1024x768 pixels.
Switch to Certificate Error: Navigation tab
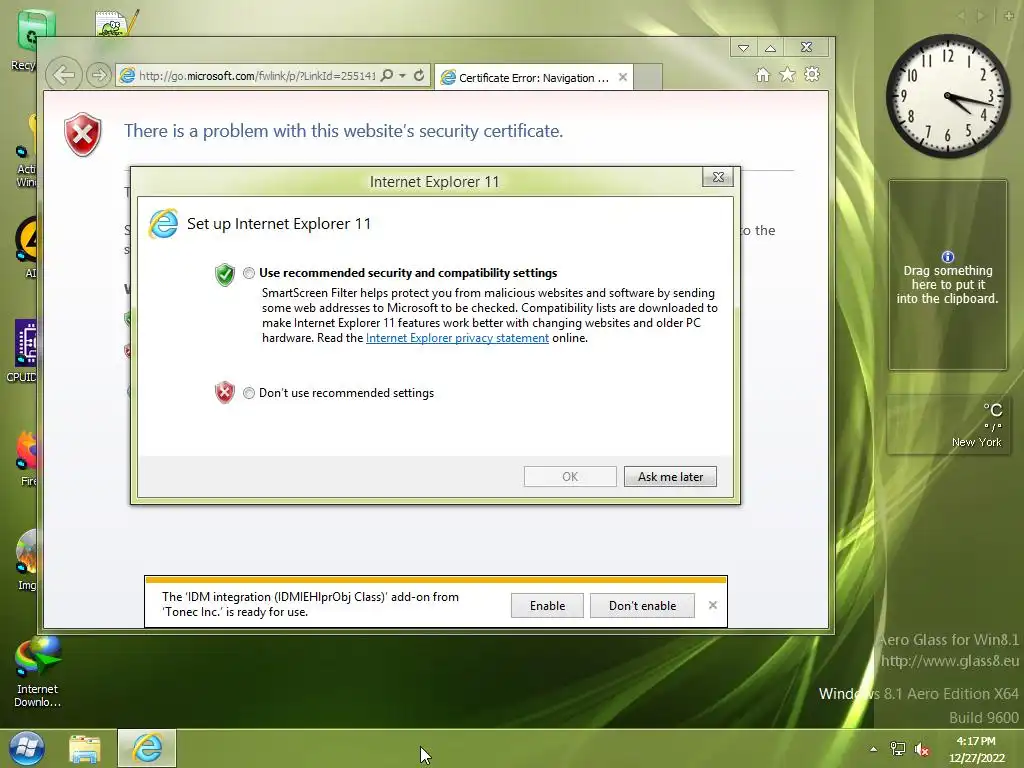pyautogui.click(x=534, y=78)
